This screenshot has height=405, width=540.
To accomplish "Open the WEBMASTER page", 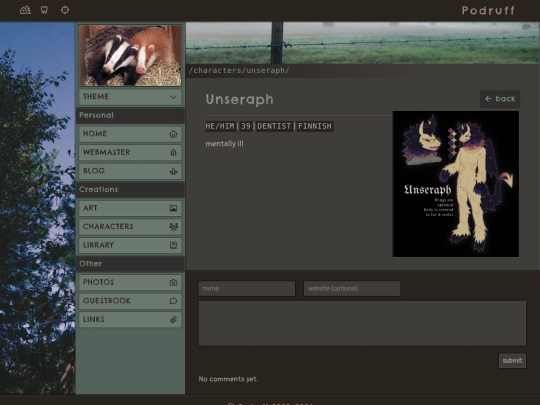I will 131,153.
